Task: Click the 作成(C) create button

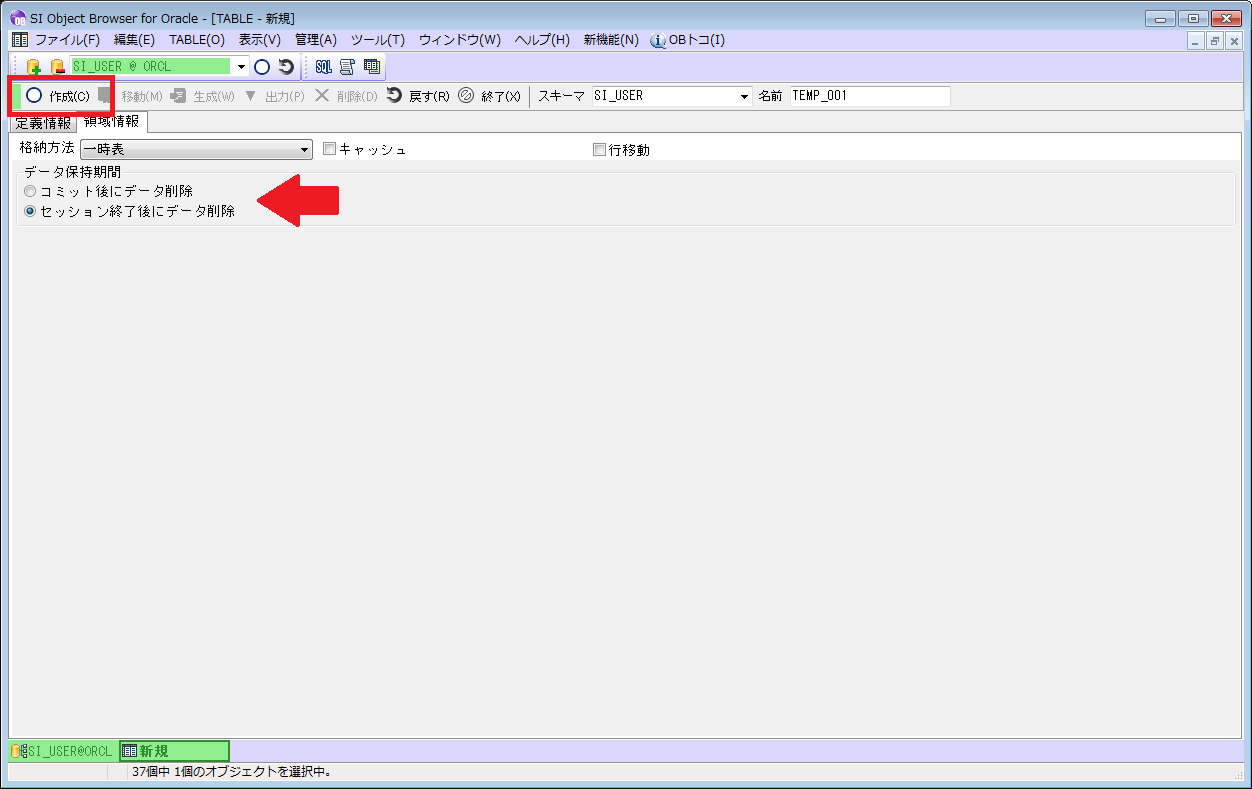Action: tap(60, 96)
